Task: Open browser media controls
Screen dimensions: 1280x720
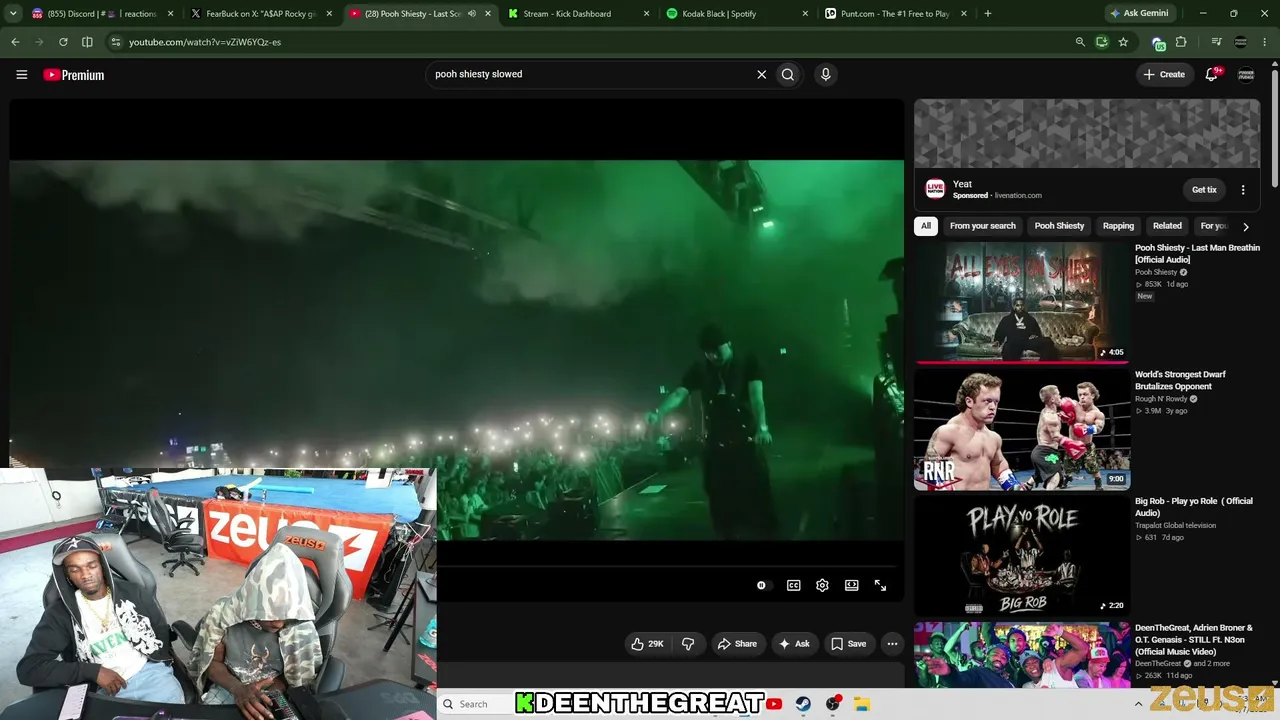Action: click(x=1216, y=42)
